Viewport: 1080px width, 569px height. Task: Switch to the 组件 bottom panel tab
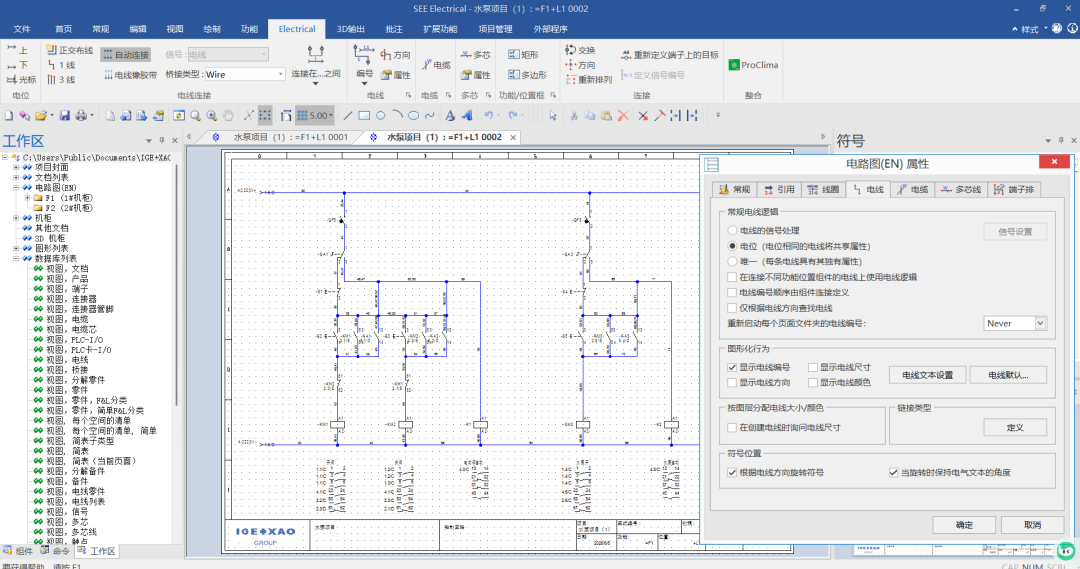18,551
